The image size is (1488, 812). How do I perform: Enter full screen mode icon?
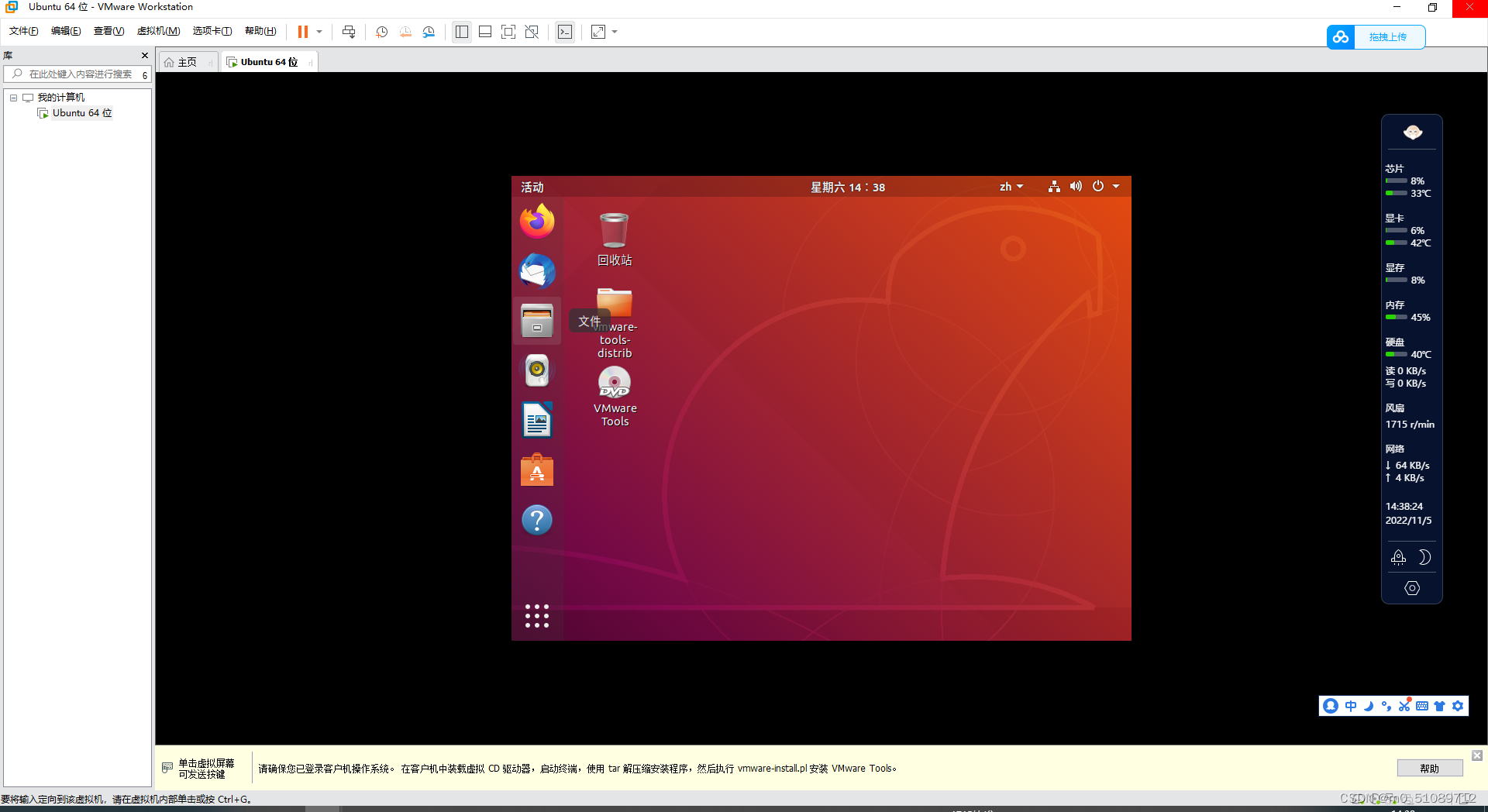pos(508,32)
